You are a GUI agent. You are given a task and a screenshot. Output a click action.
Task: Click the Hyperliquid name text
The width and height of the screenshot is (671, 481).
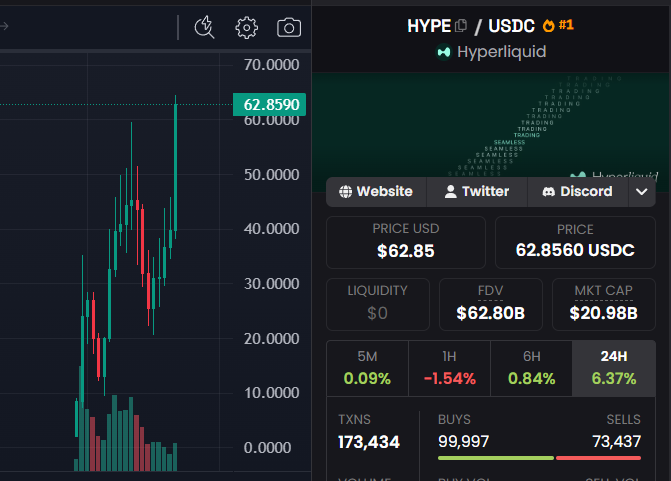502,52
